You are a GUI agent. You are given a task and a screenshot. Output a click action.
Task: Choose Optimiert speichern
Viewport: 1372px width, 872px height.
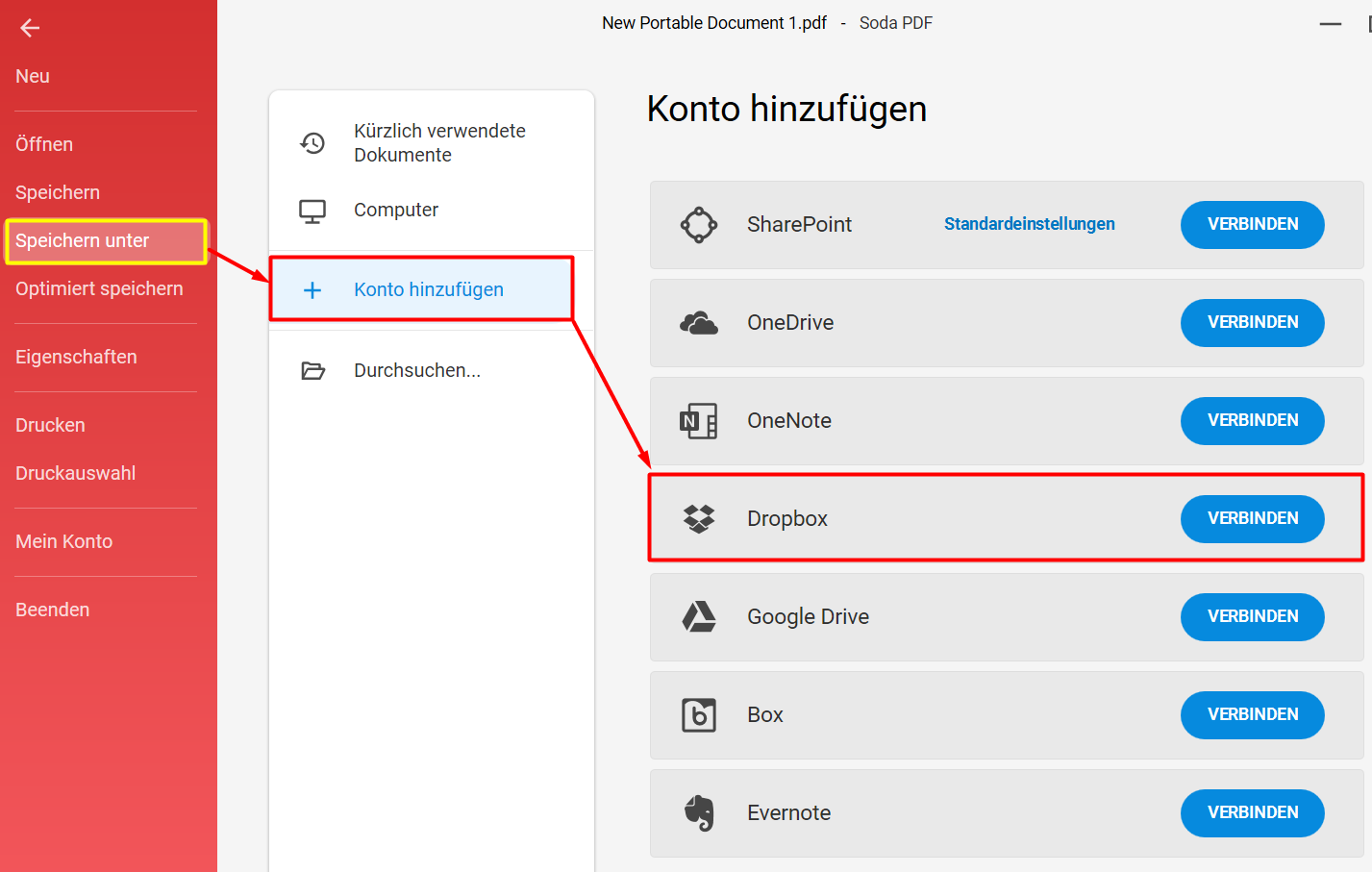tap(99, 288)
